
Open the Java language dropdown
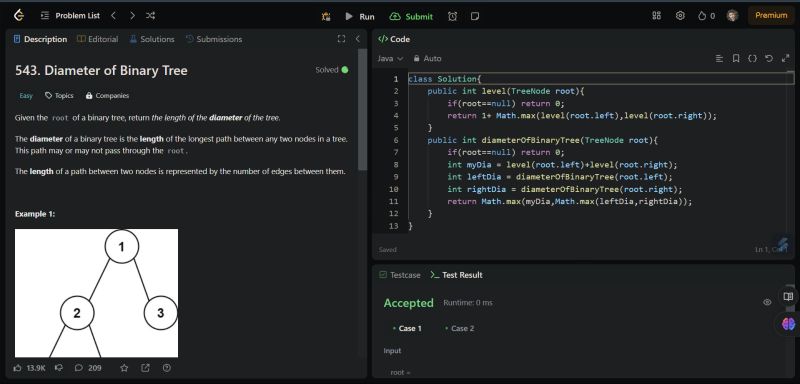[x=390, y=59]
